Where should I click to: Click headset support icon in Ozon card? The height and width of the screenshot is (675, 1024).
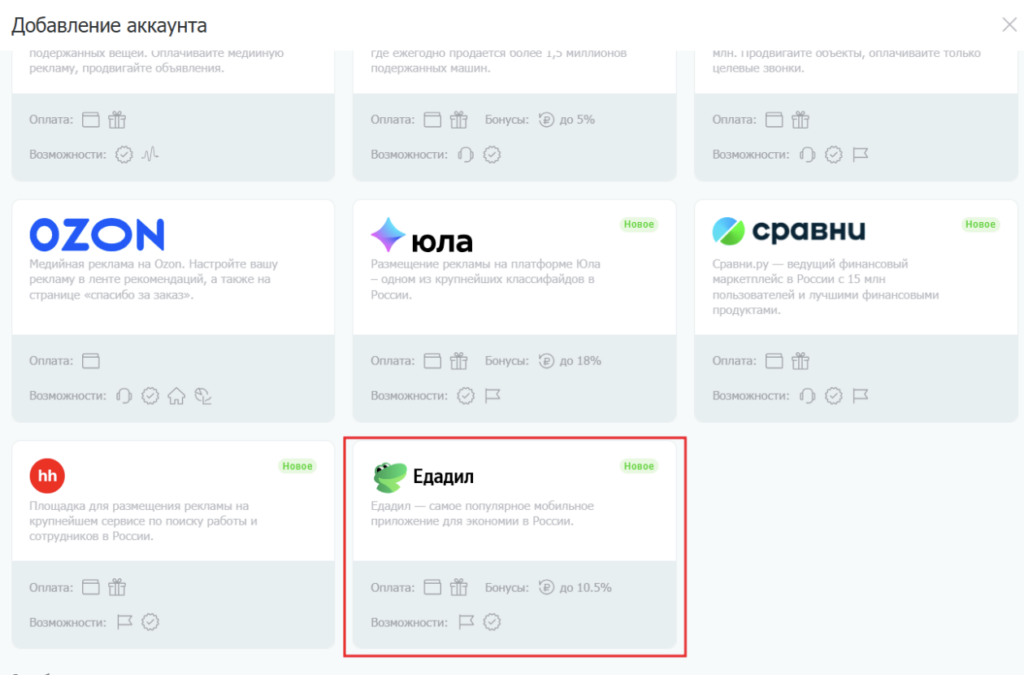(123, 396)
